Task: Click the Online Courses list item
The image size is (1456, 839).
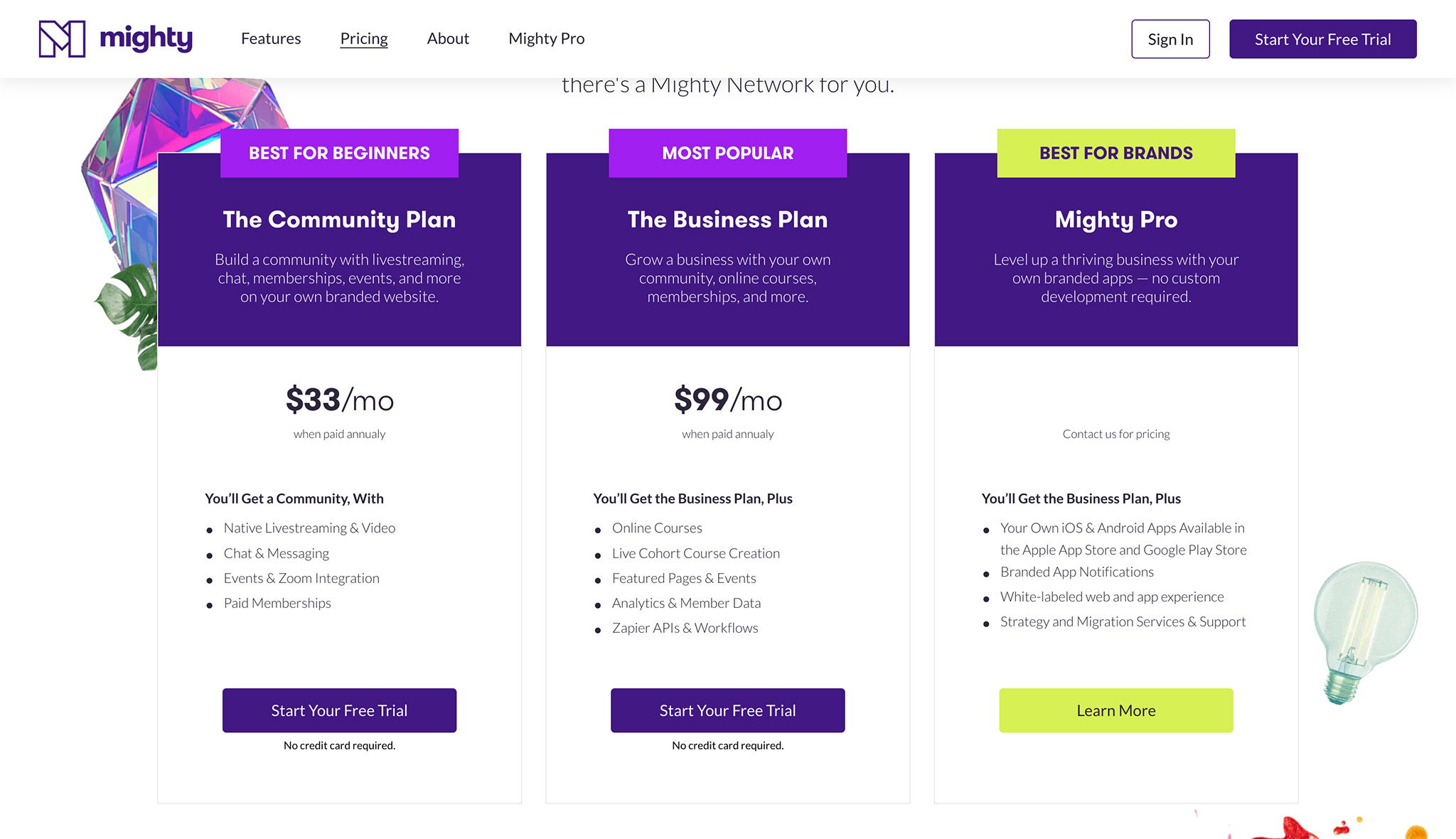Action: coord(656,528)
